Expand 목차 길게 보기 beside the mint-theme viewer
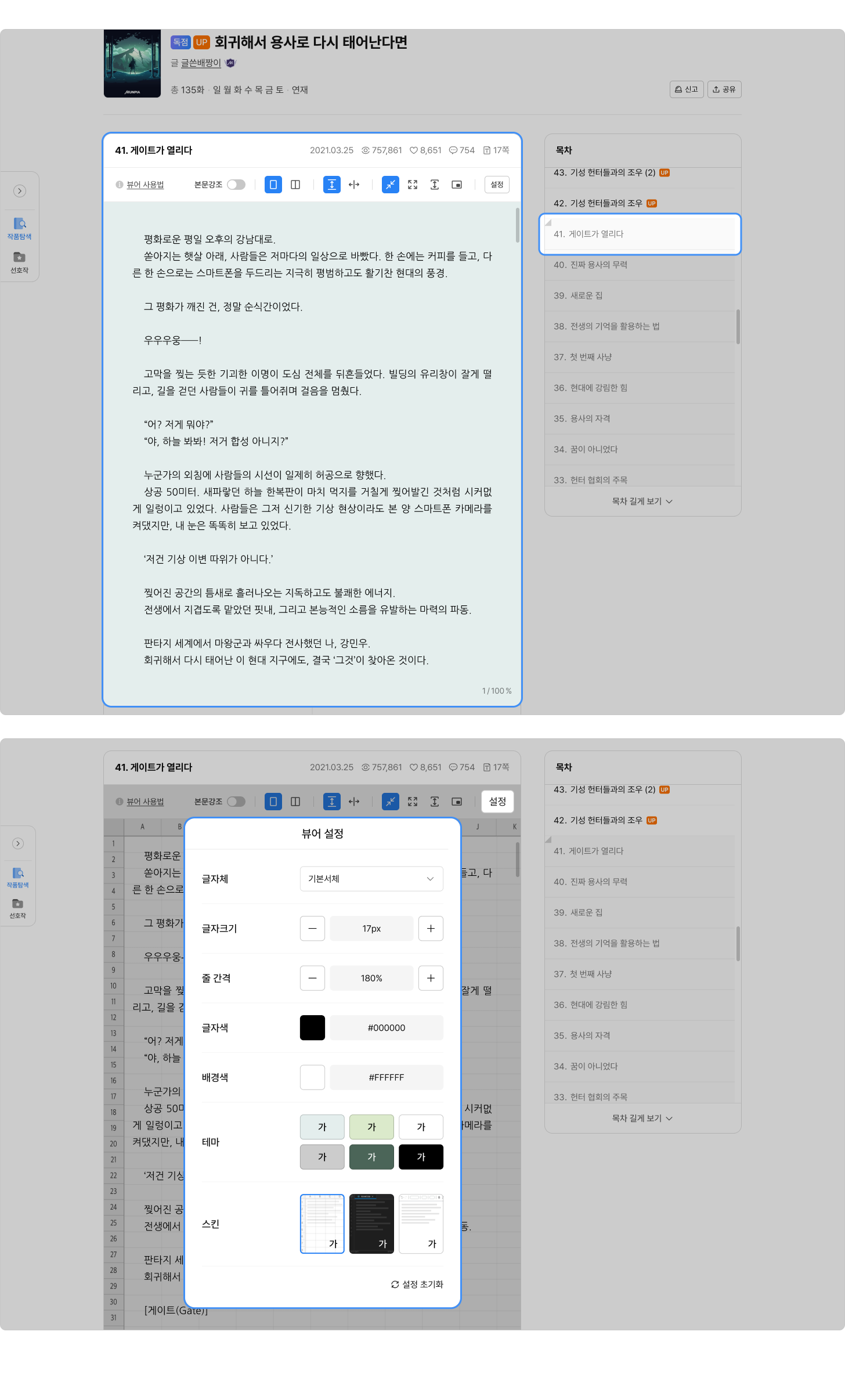This screenshot has height=1400, width=845. pyautogui.click(x=642, y=501)
